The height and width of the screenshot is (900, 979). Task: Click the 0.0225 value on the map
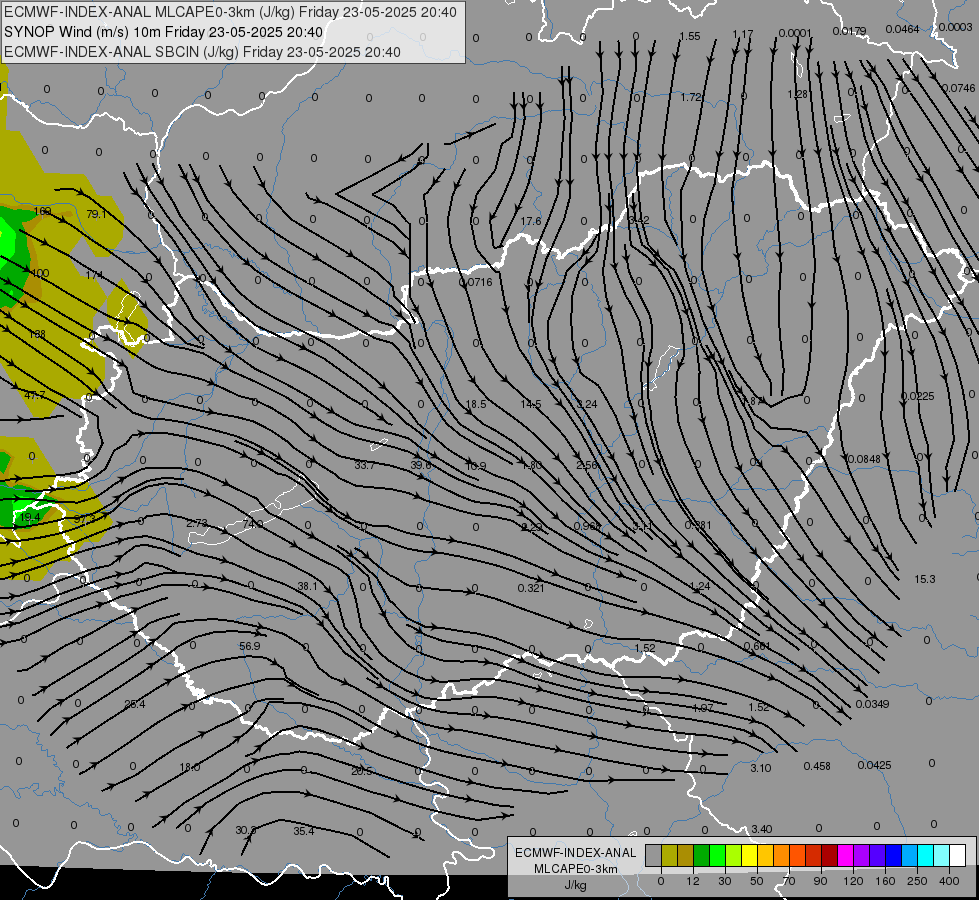918,396
